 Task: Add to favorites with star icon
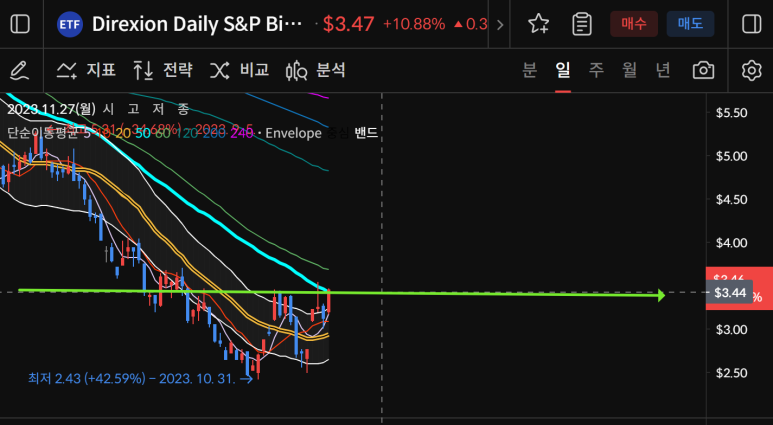point(538,24)
